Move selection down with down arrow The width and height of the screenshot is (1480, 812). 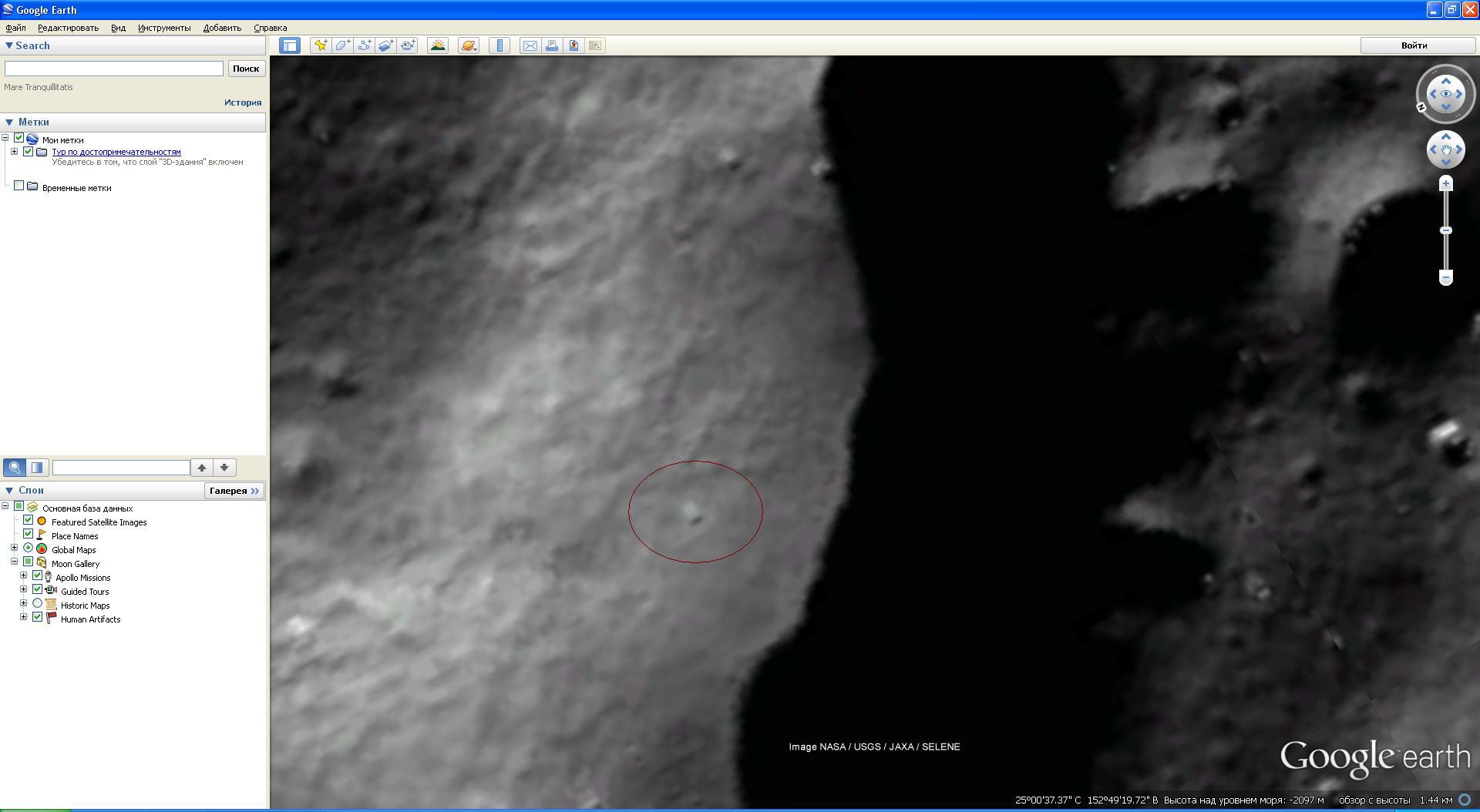point(224,468)
